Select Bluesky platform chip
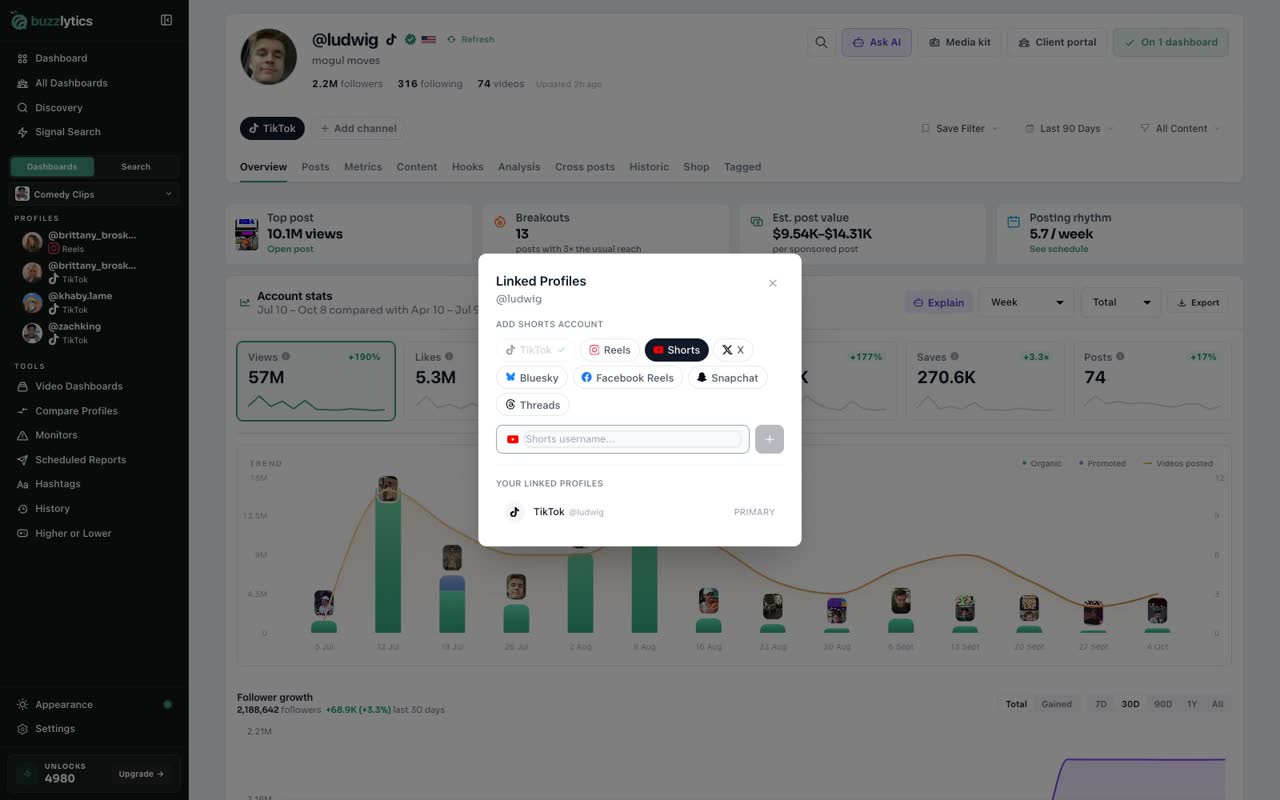Viewport: 1280px width, 800px height. [532, 377]
